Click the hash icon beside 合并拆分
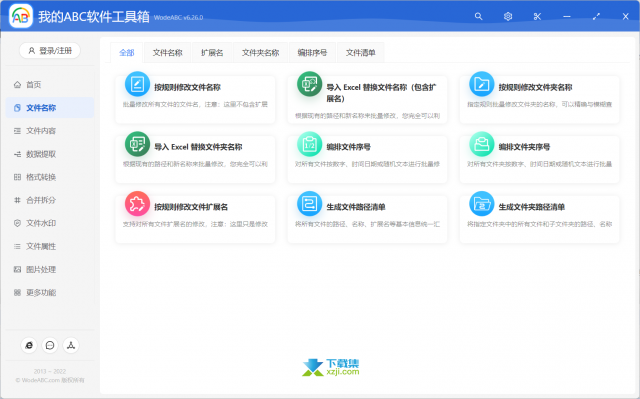The height and width of the screenshot is (399, 640). (x=17, y=200)
